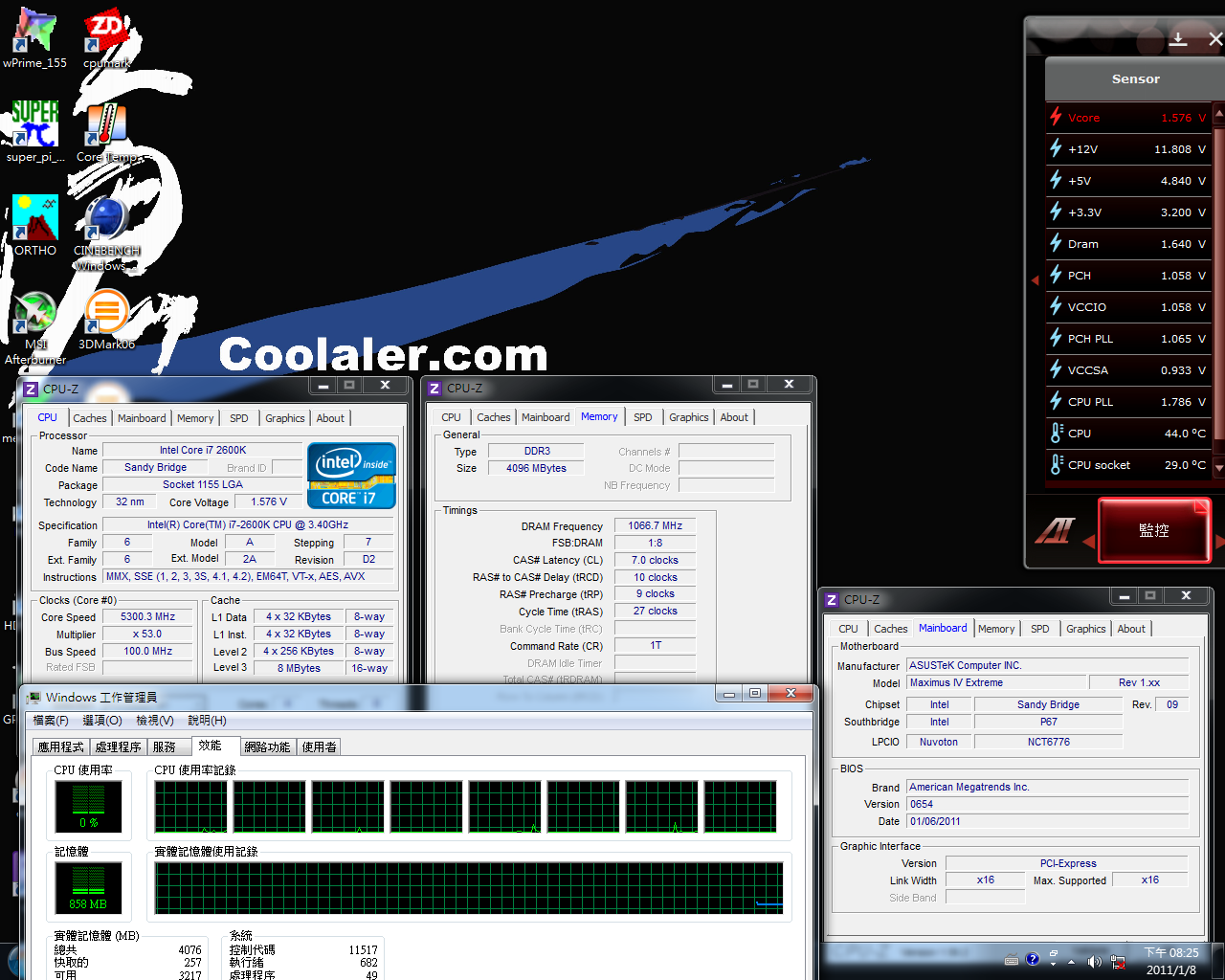1225x980 pixels.
Task: Click the thermometer icon beside CPU temperature
Action: 1056,433
